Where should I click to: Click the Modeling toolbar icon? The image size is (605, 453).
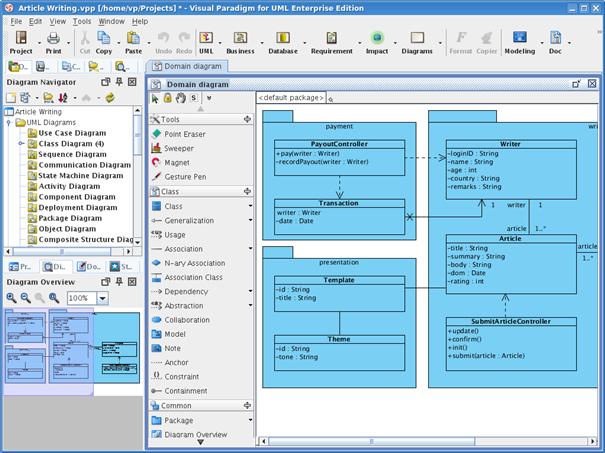(520, 42)
